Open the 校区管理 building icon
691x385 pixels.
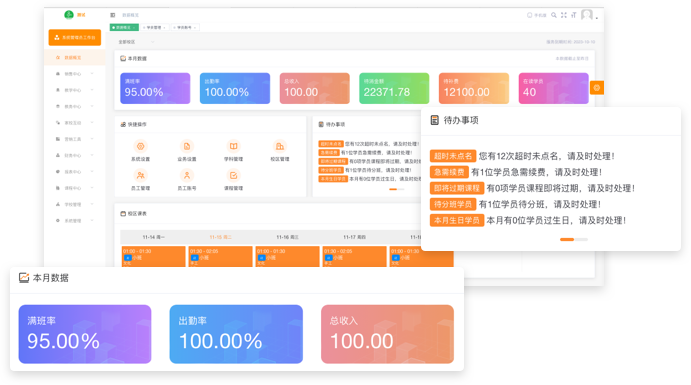click(280, 146)
